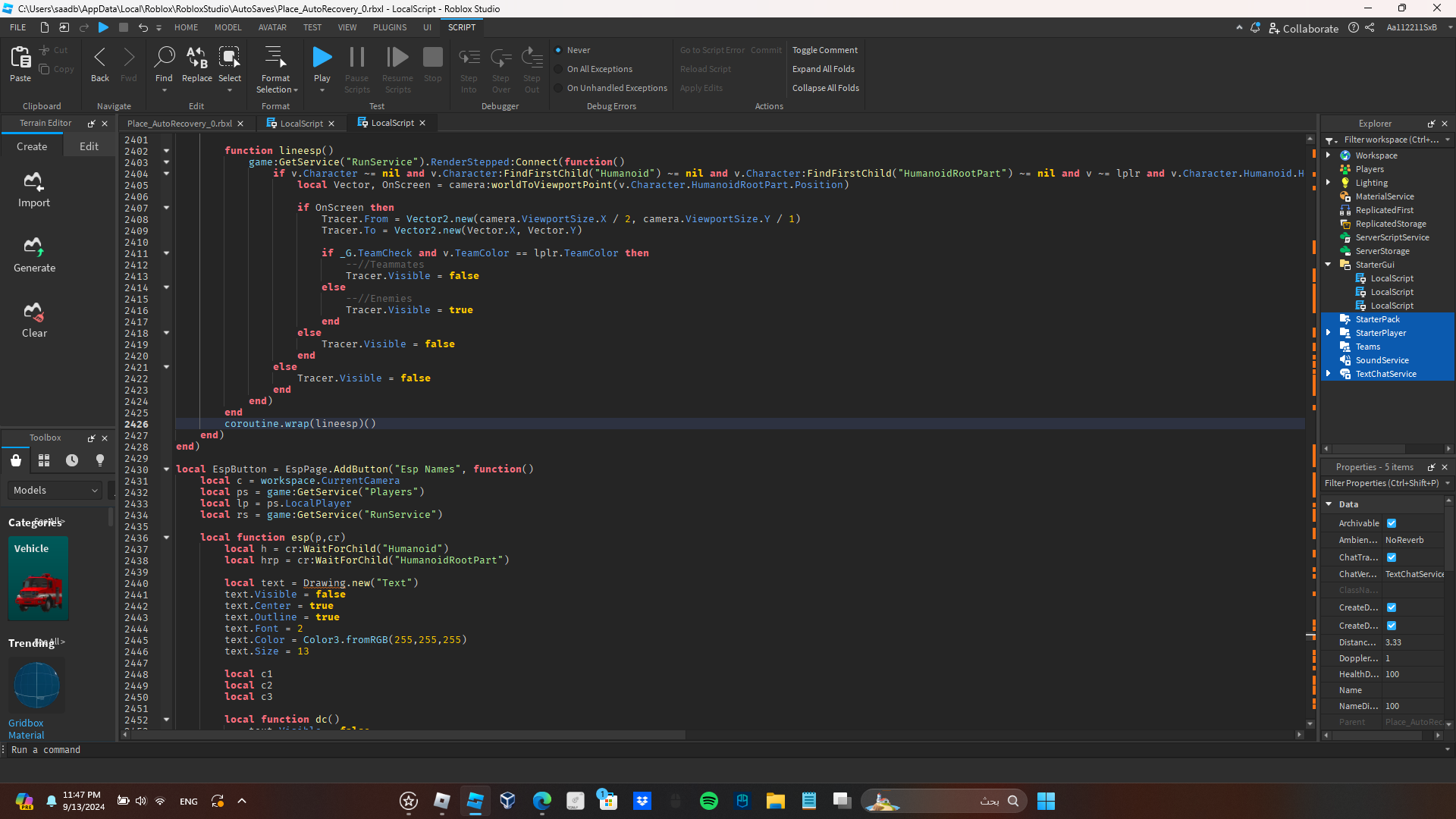Expand the TextChatService tree node
The height and width of the screenshot is (819, 1456).
[x=1328, y=374]
